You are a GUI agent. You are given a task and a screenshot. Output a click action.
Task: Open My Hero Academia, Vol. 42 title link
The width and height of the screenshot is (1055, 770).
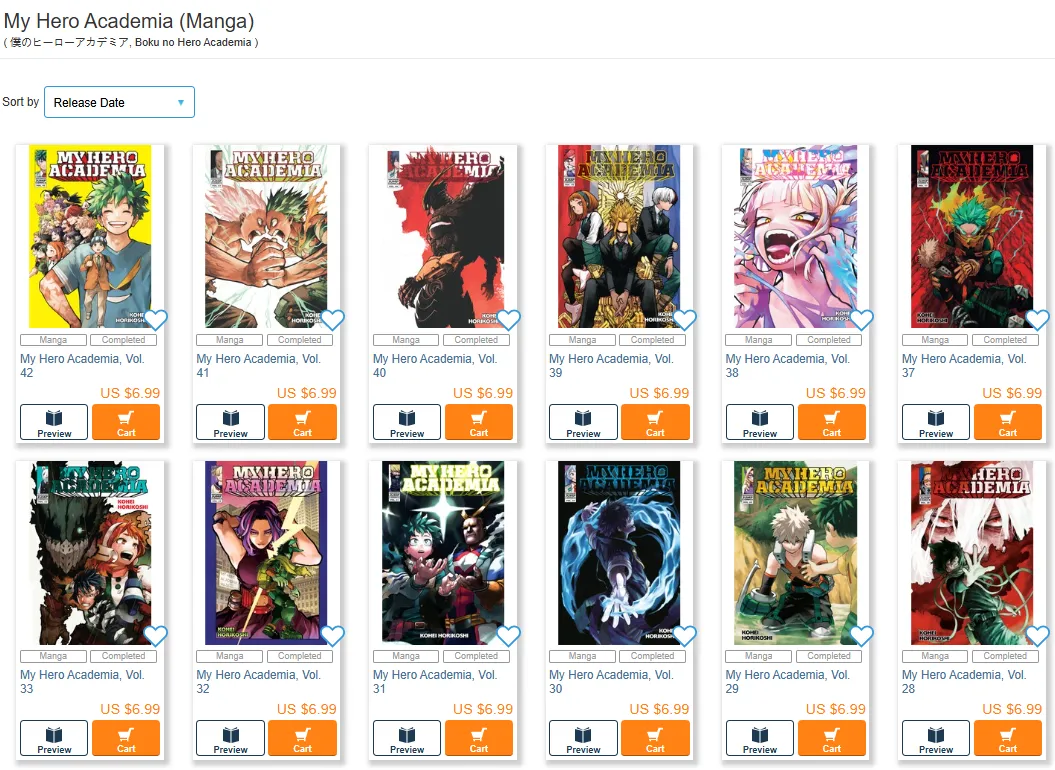pos(82,365)
